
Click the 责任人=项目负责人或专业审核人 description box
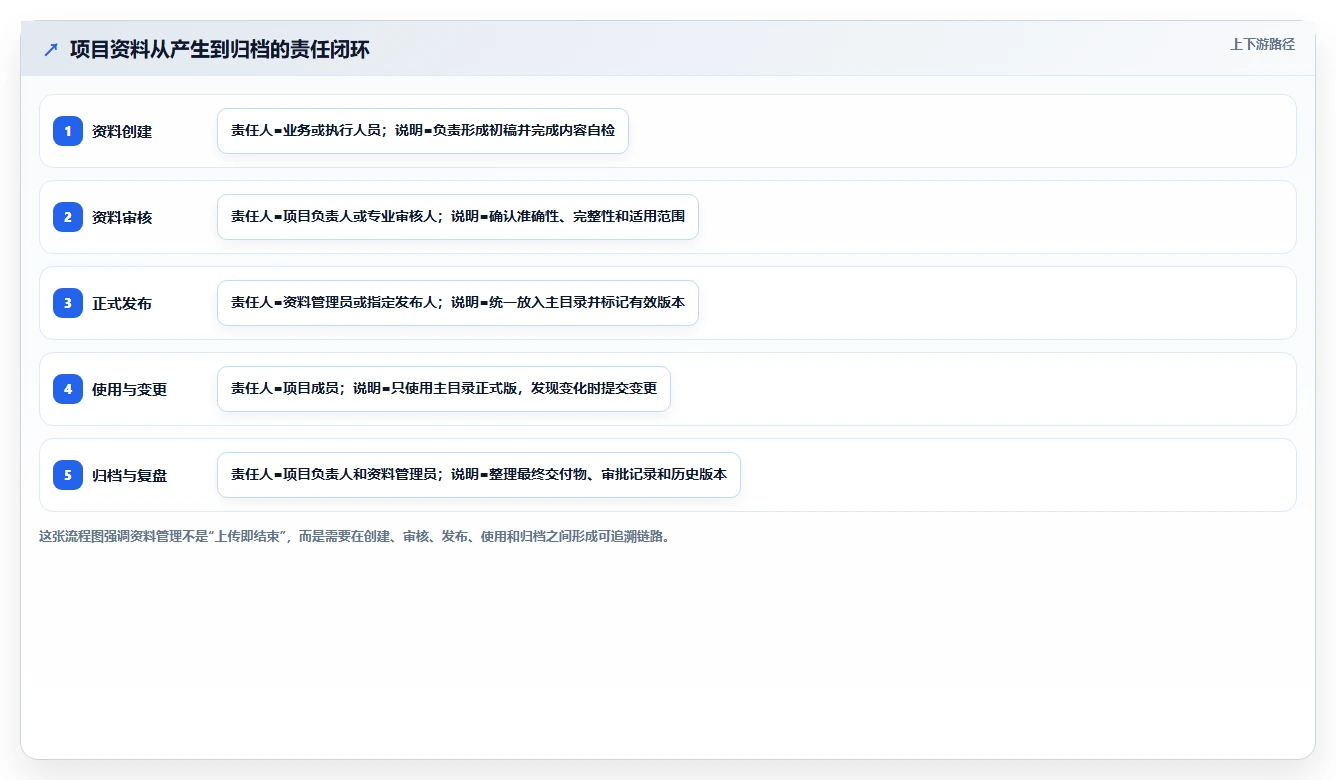tap(458, 217)
